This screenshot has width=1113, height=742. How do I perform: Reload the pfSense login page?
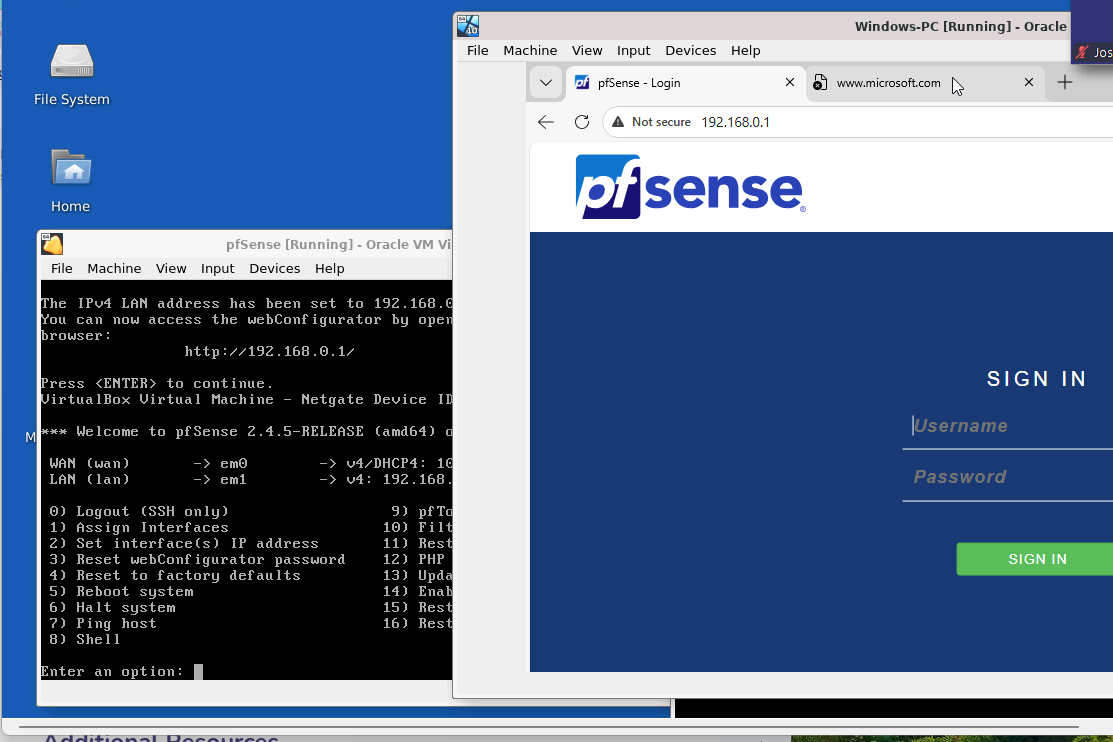(x=581, y=122)
